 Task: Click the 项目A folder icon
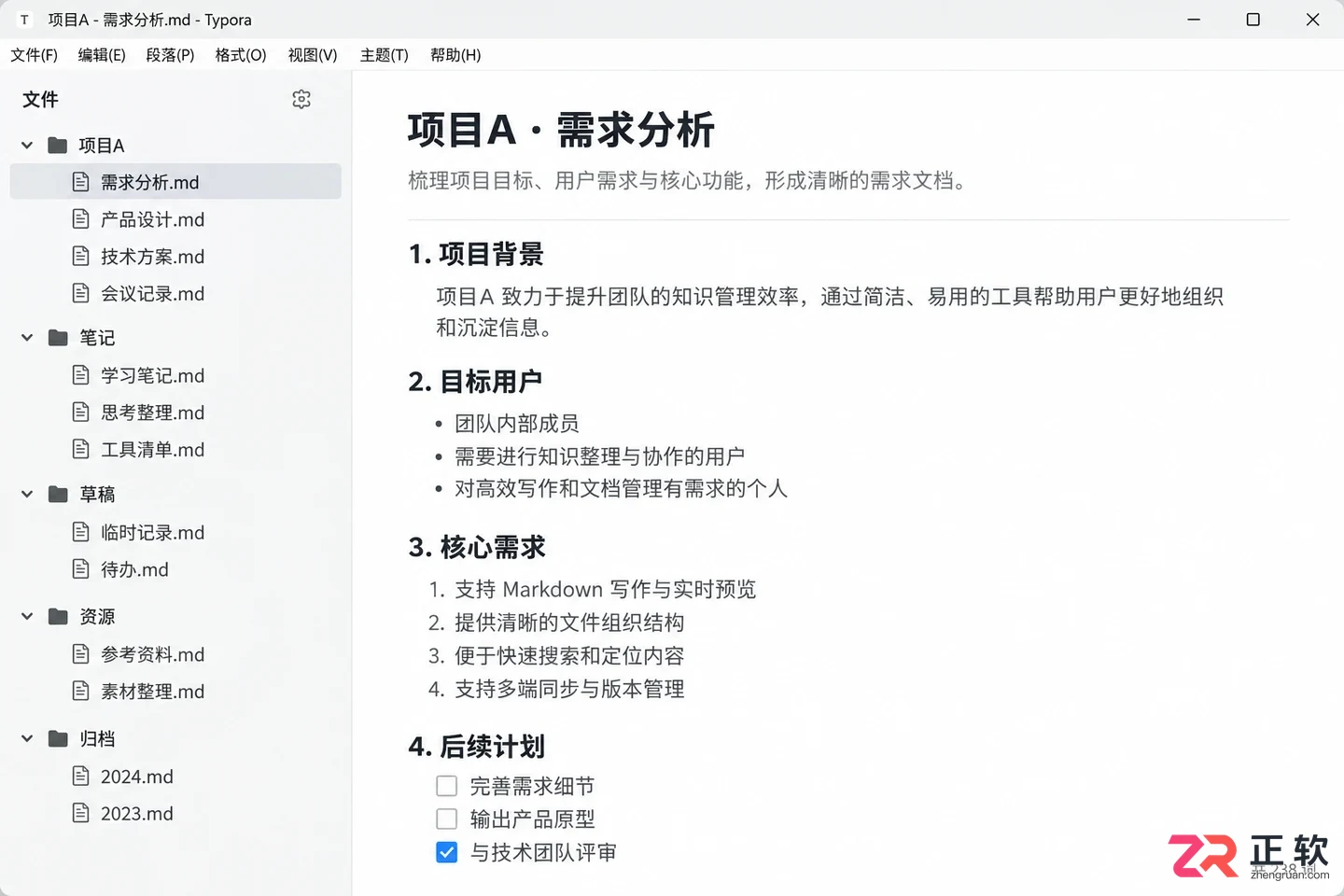pos(58,145)
